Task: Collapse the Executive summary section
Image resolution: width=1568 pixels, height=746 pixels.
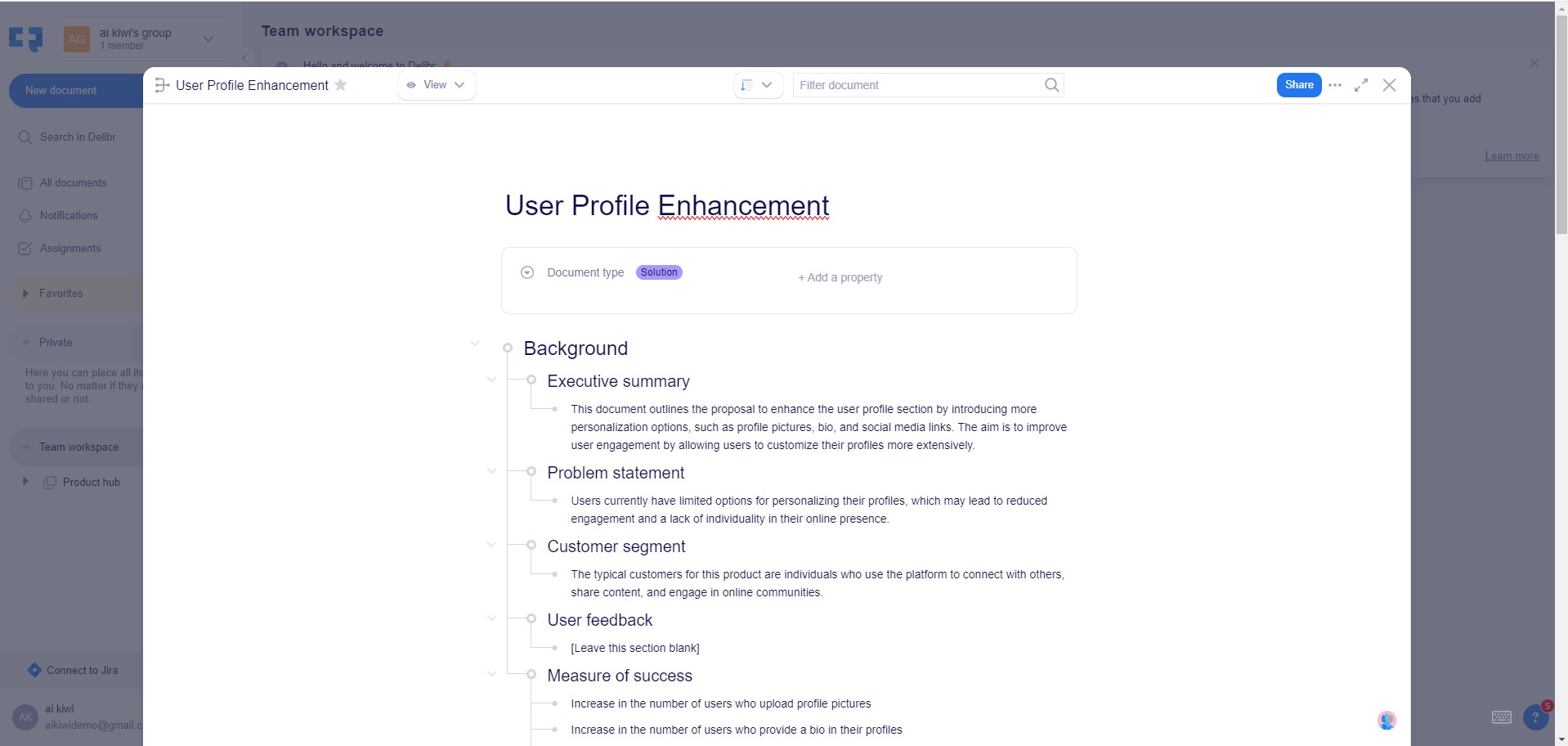Action: [491, 380]
